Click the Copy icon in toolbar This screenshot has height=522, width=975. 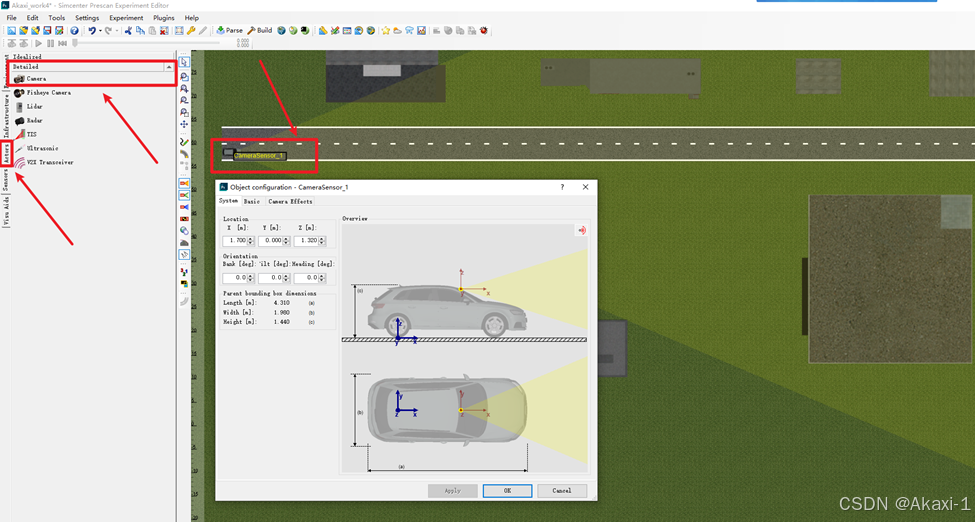pos(141,30)
